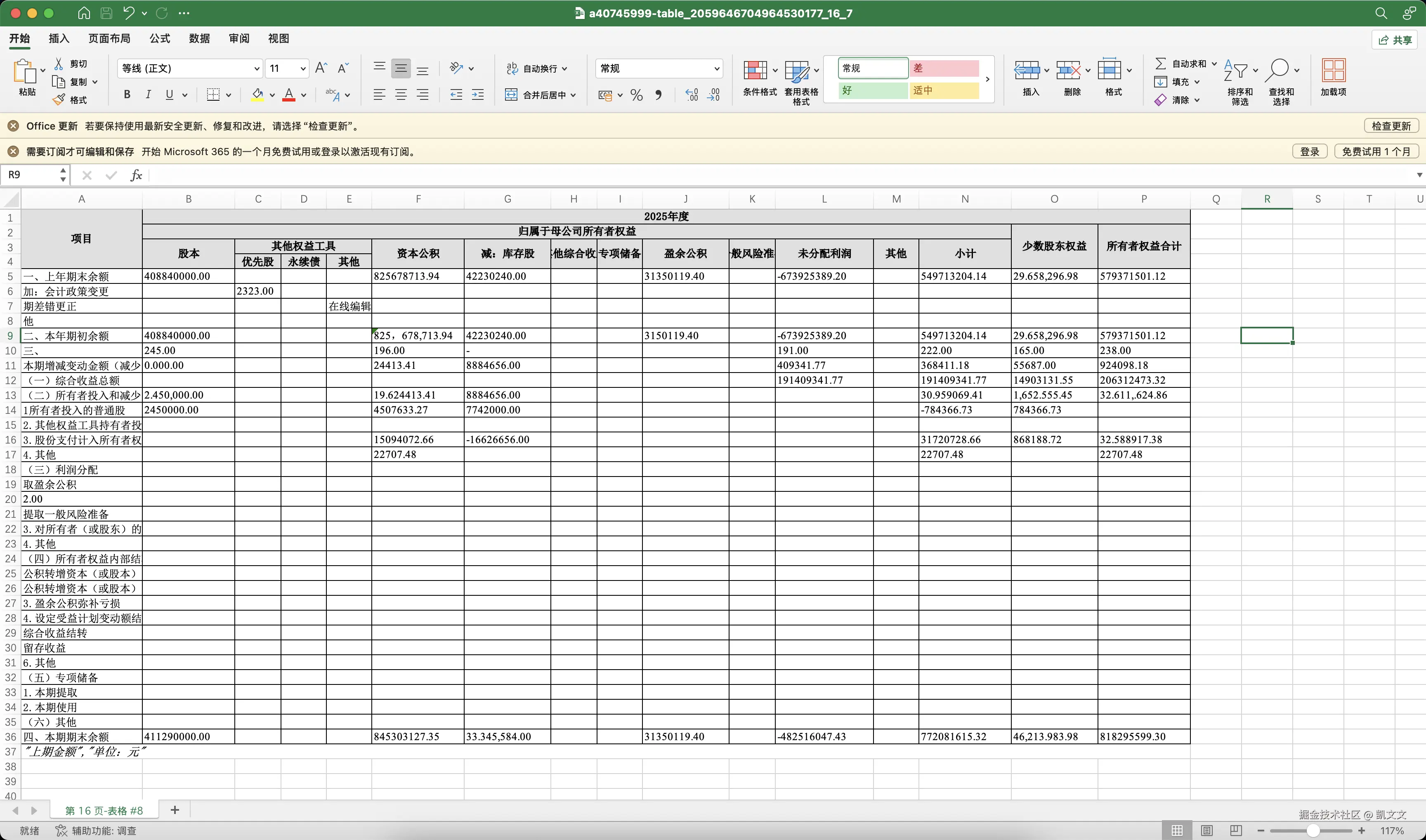The image size is (1426, 840).
Task: Click the 共享 share button
Action: coord(1395,40)
